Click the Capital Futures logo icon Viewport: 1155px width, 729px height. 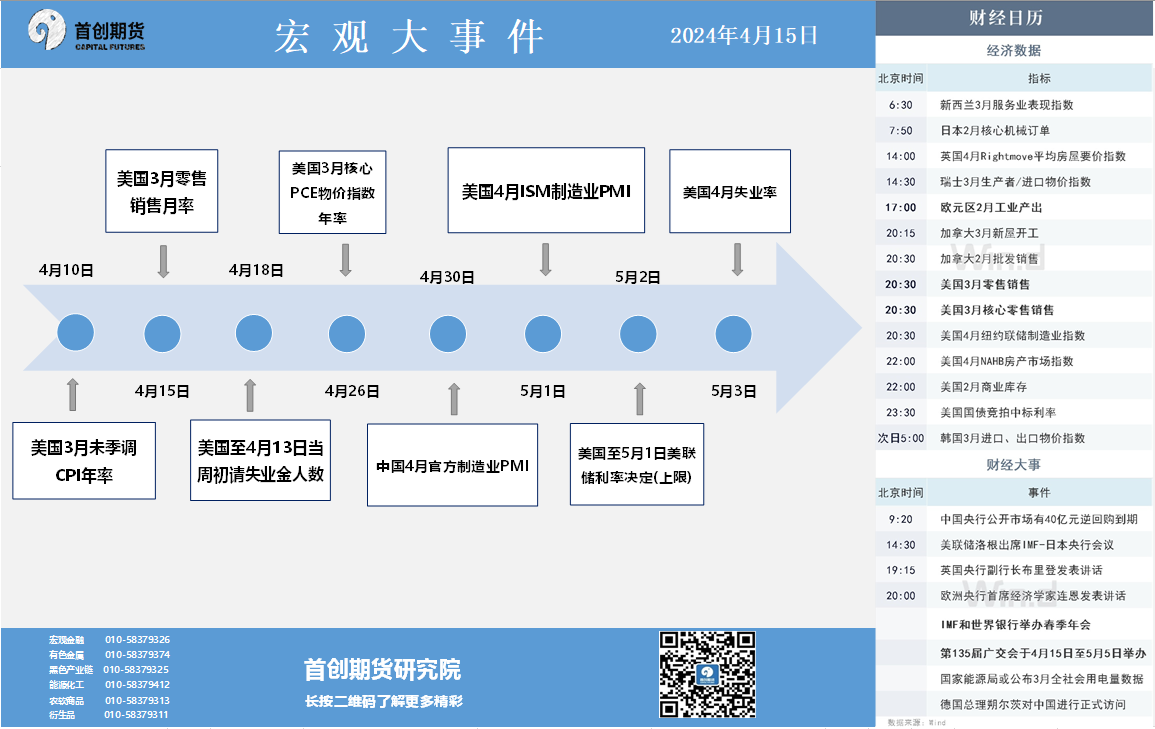(46, 29)
